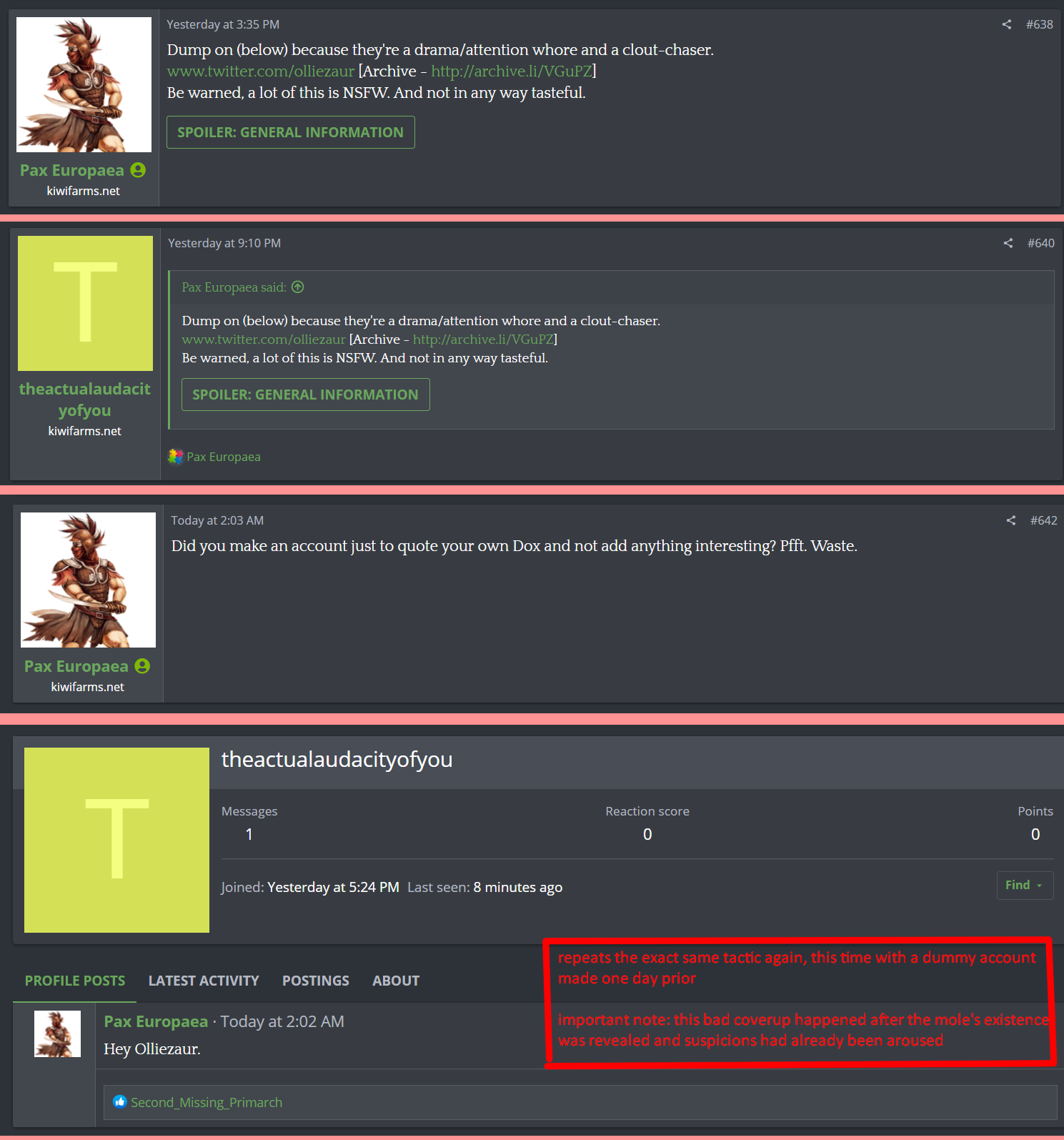Click user badge icon beside first Pax Europaea

(139, 170)
